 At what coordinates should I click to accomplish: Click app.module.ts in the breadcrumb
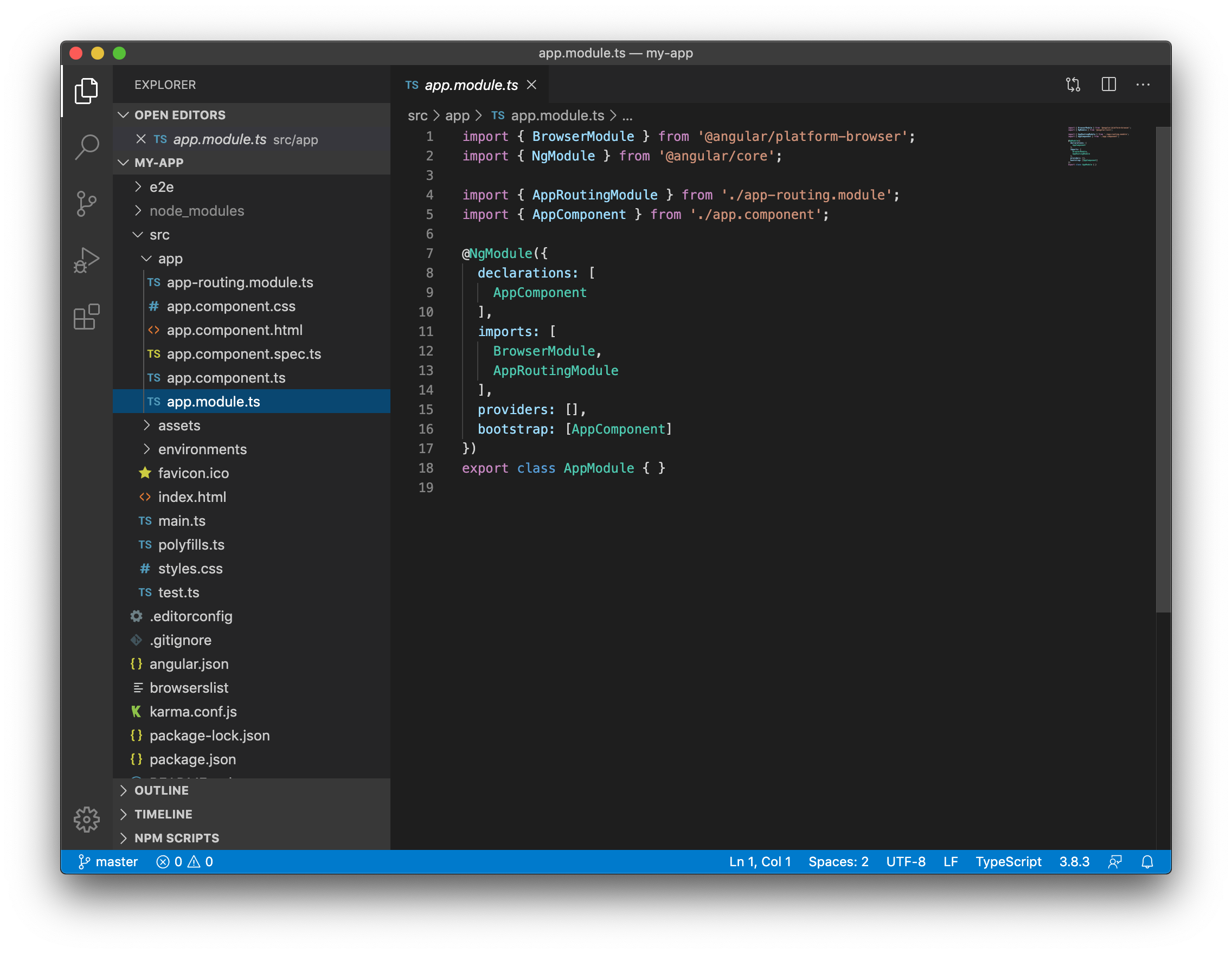547,115
